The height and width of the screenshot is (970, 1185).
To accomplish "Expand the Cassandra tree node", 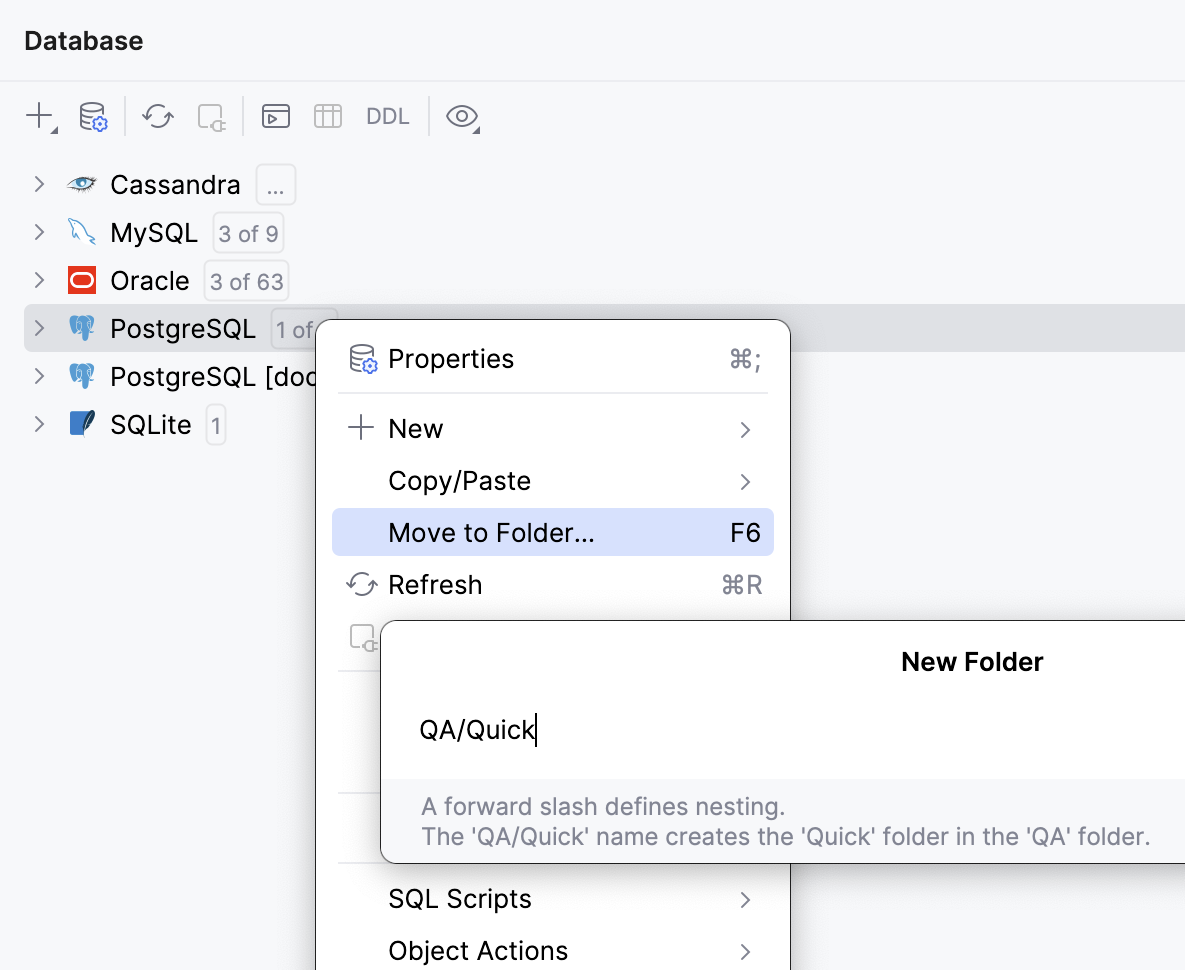I will (39, 184).
